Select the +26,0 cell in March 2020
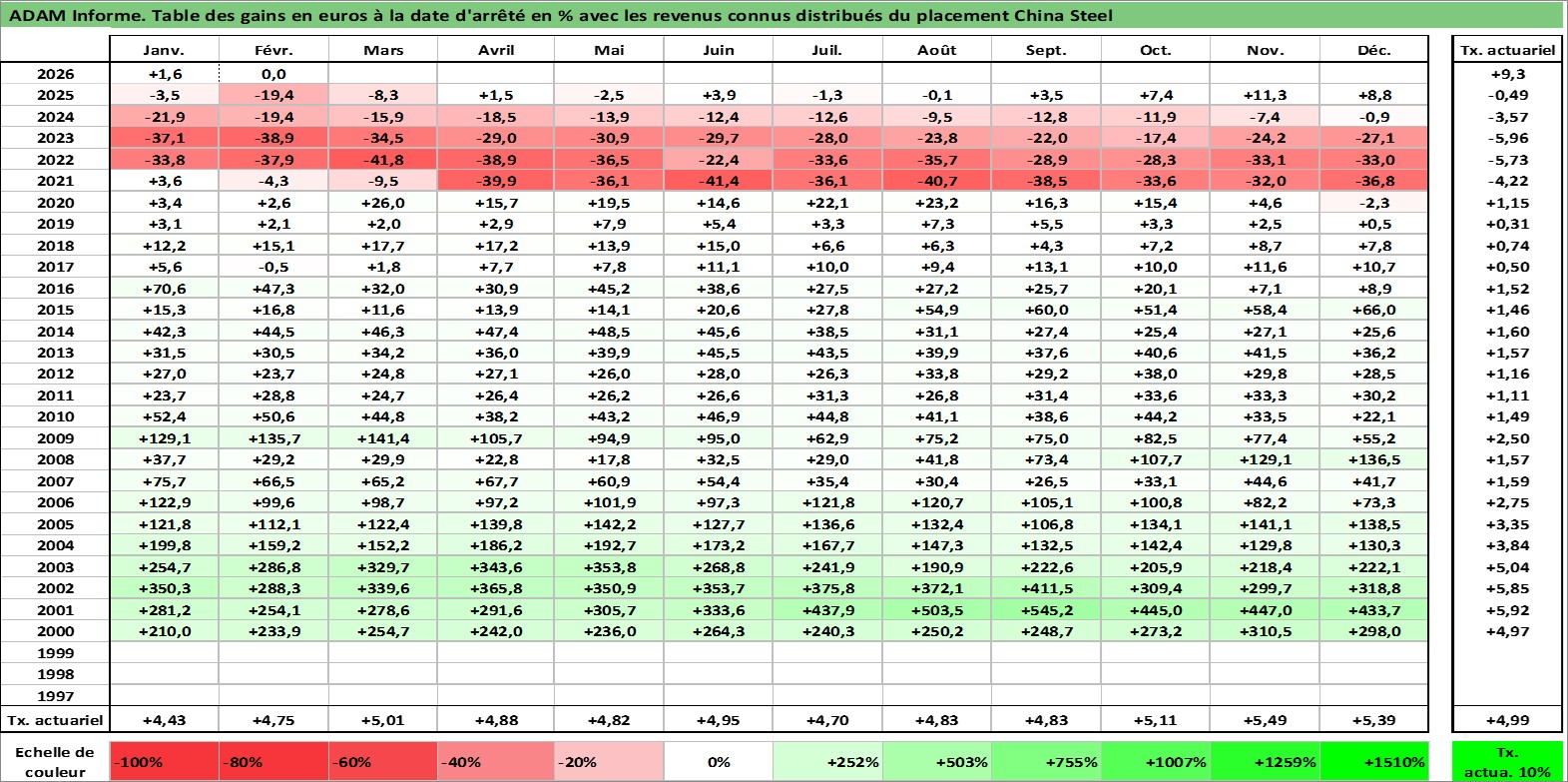Screen dimensions: 1568x782 383,203
